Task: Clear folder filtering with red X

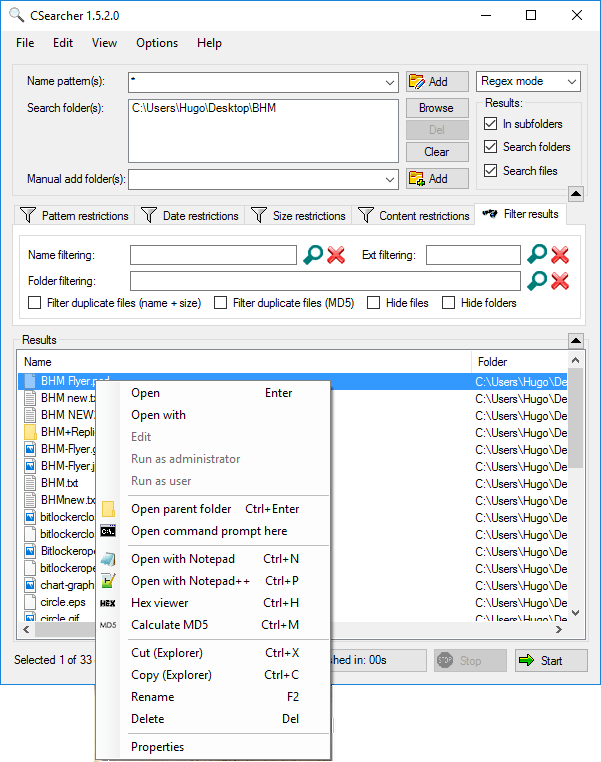Action: pos(560,281)
